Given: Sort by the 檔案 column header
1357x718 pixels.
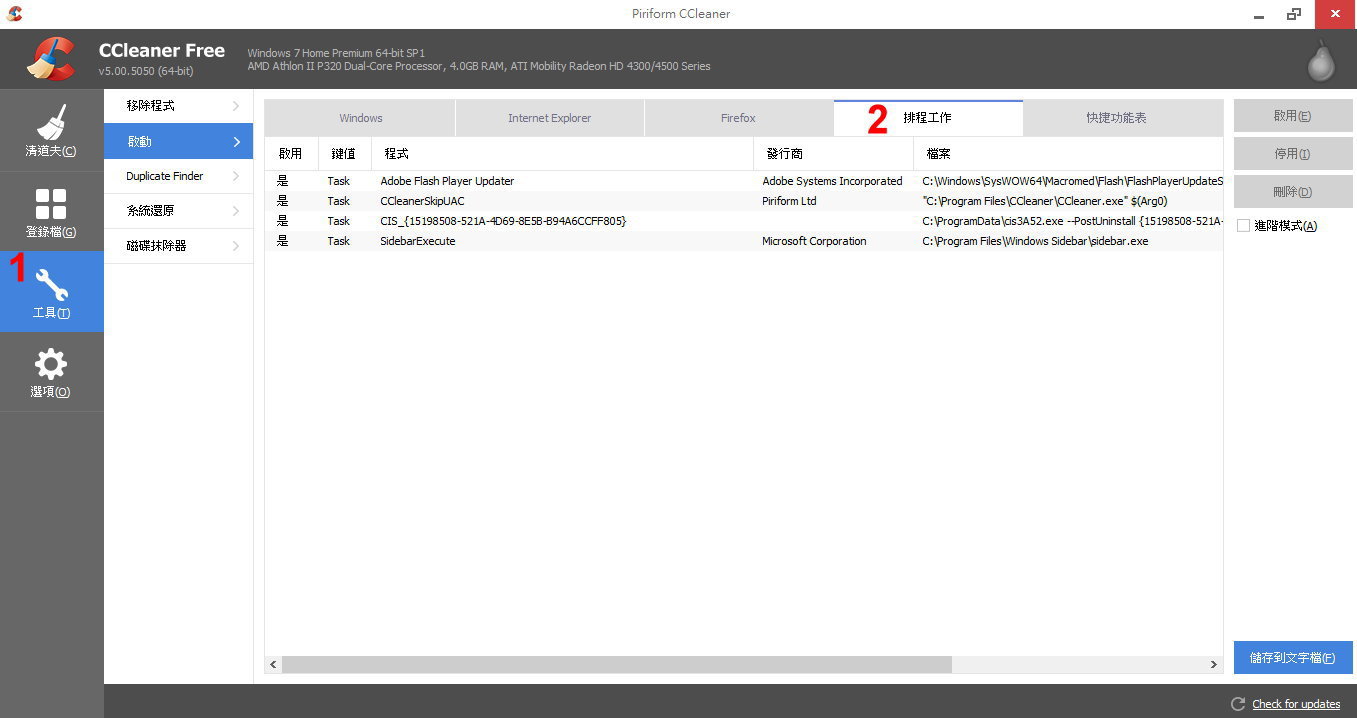Looking at the screenshot, I should point(1068,154).
